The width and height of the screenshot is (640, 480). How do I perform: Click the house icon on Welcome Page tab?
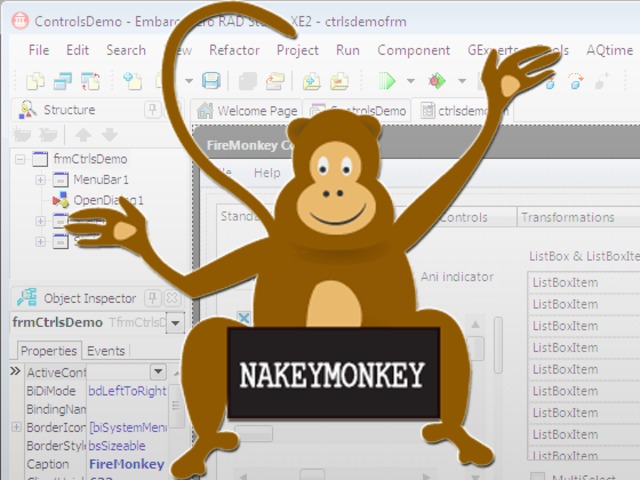[205, 110]
